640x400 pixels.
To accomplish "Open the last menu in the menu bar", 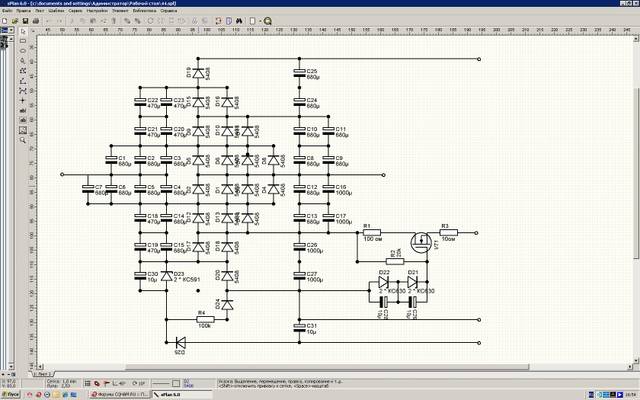I will coord(169,11).
